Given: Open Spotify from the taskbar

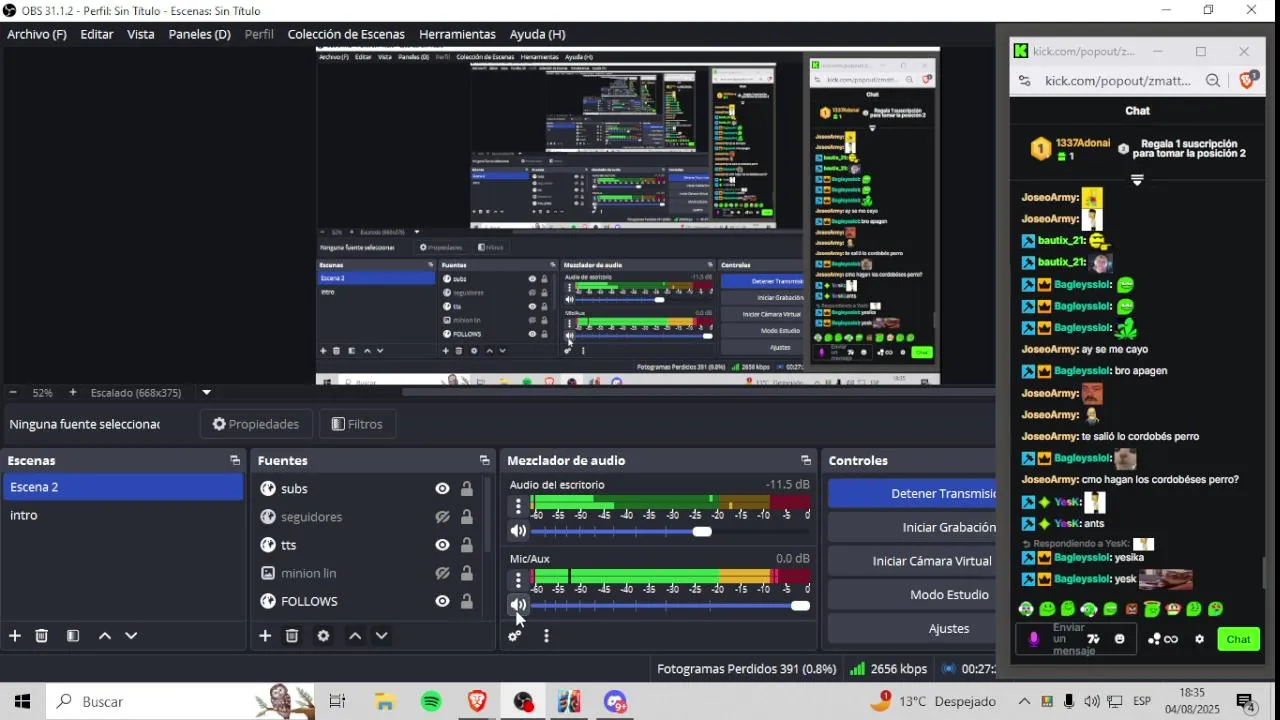Looking at the screenshot, I should pos(431,702).
